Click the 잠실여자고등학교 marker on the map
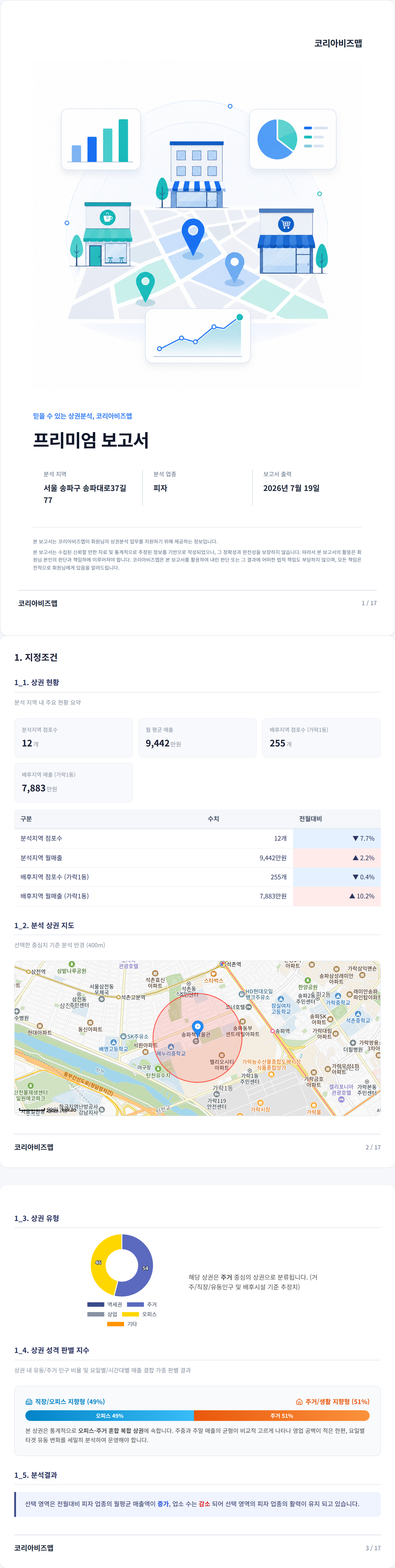Viewport: 395px width, 1568px height. (280, 999)
